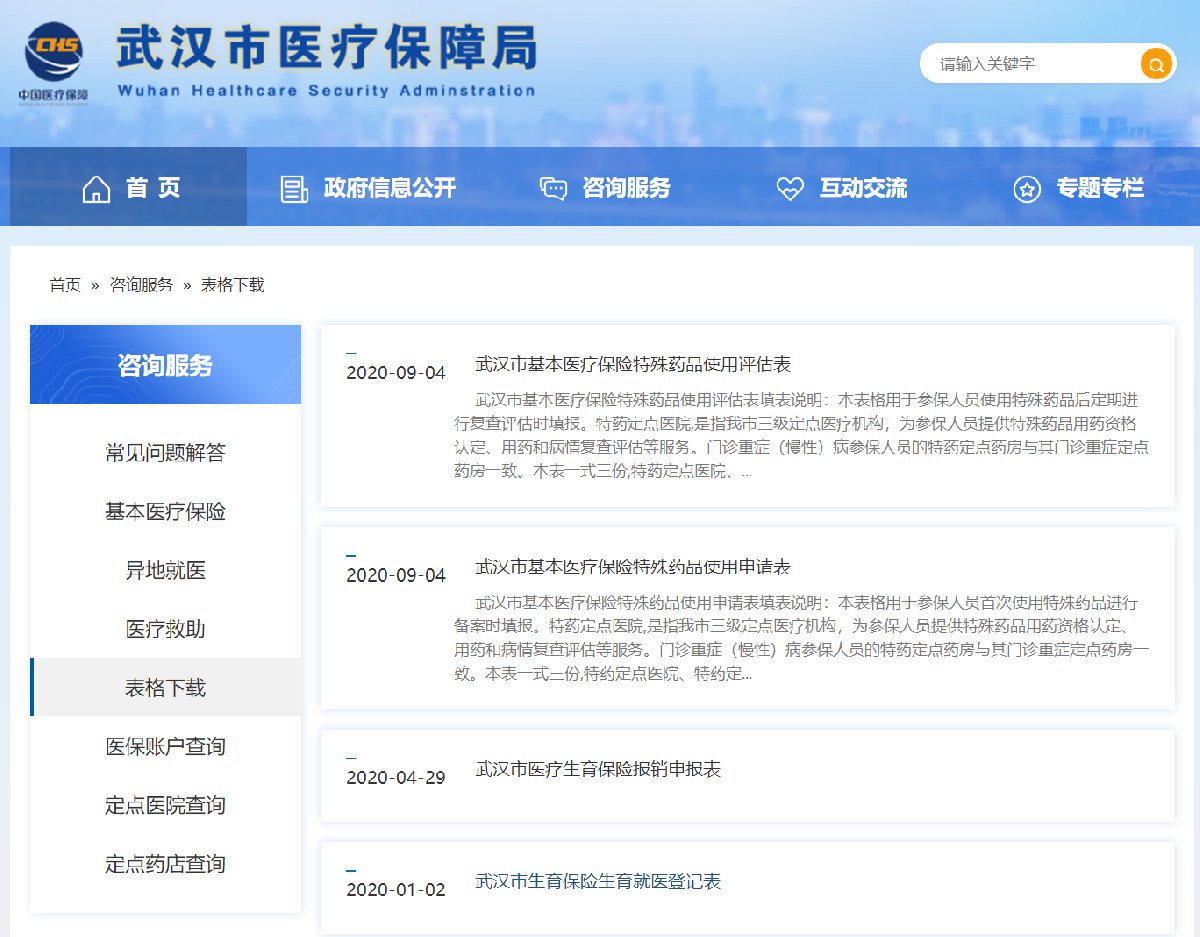1200x937 pixels.
Task: Click the document icon beside 政府信息公开
Action: [x=294, y=188]
